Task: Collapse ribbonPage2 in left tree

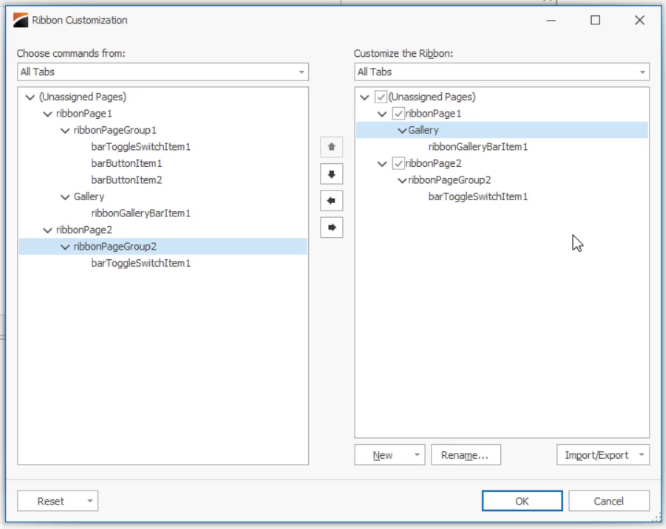Action: [x=48, y=230]
